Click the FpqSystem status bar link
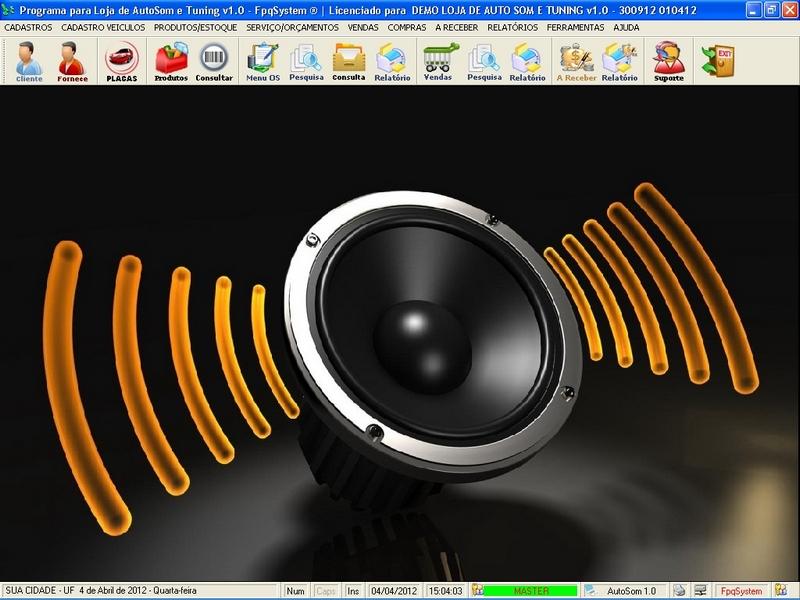The height and width of the screenshot is (600, 800). pyautogui.click(x=742, y=591)
